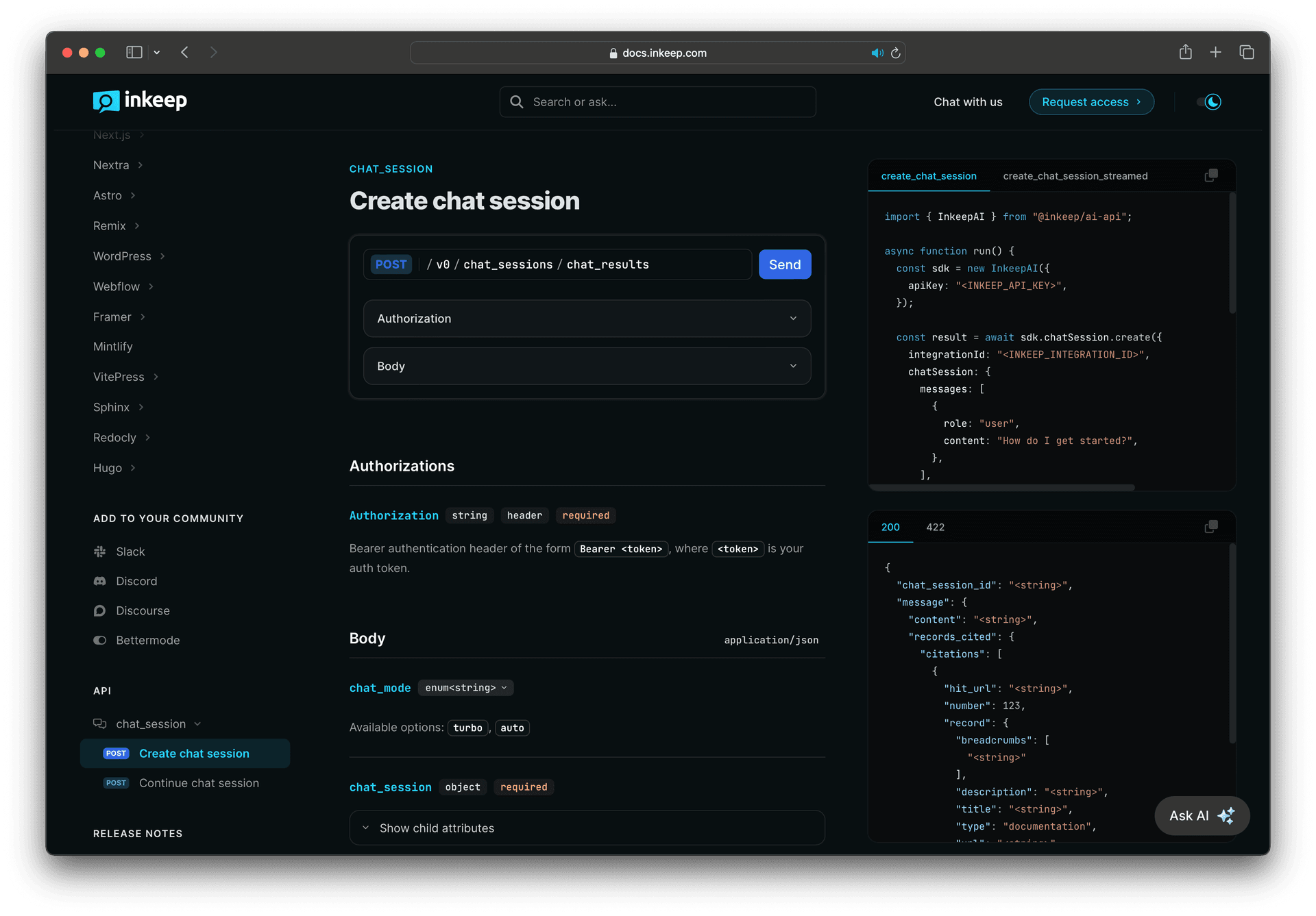Copy the create_chat_session code snippet

(x=1210, y=175)
